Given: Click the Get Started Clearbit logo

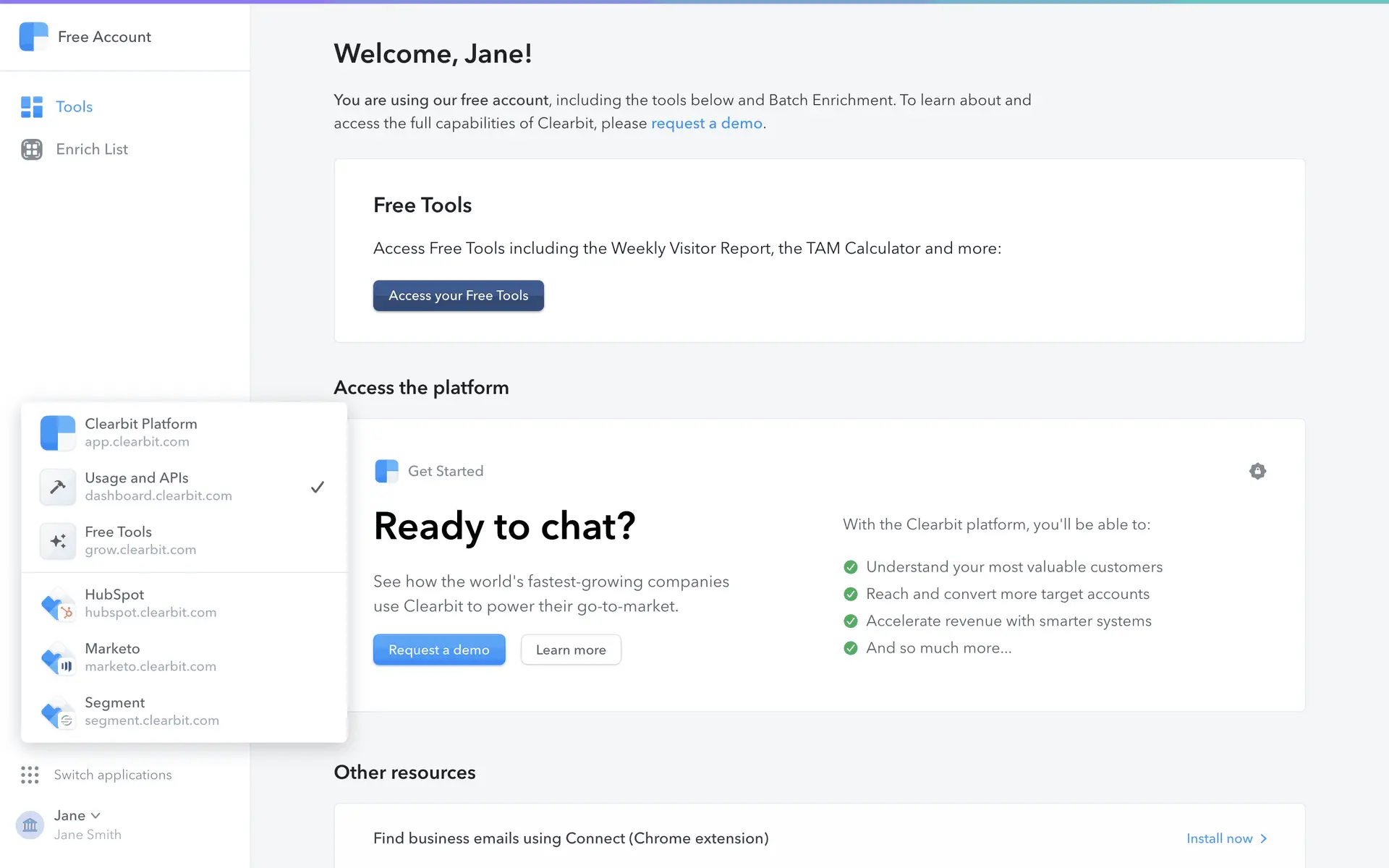Looking at the screenshot, I should pos(386,471).
